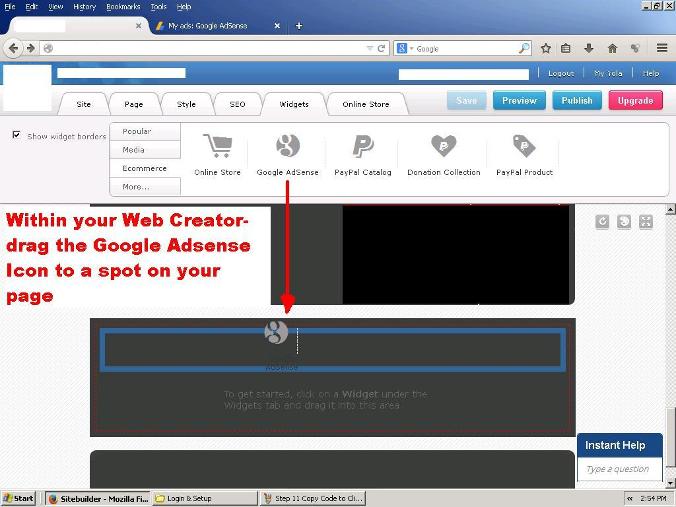The width and height of the screenshot is (676, 507).
Task: Expand the More... widget category
Action: pos(145,187)
